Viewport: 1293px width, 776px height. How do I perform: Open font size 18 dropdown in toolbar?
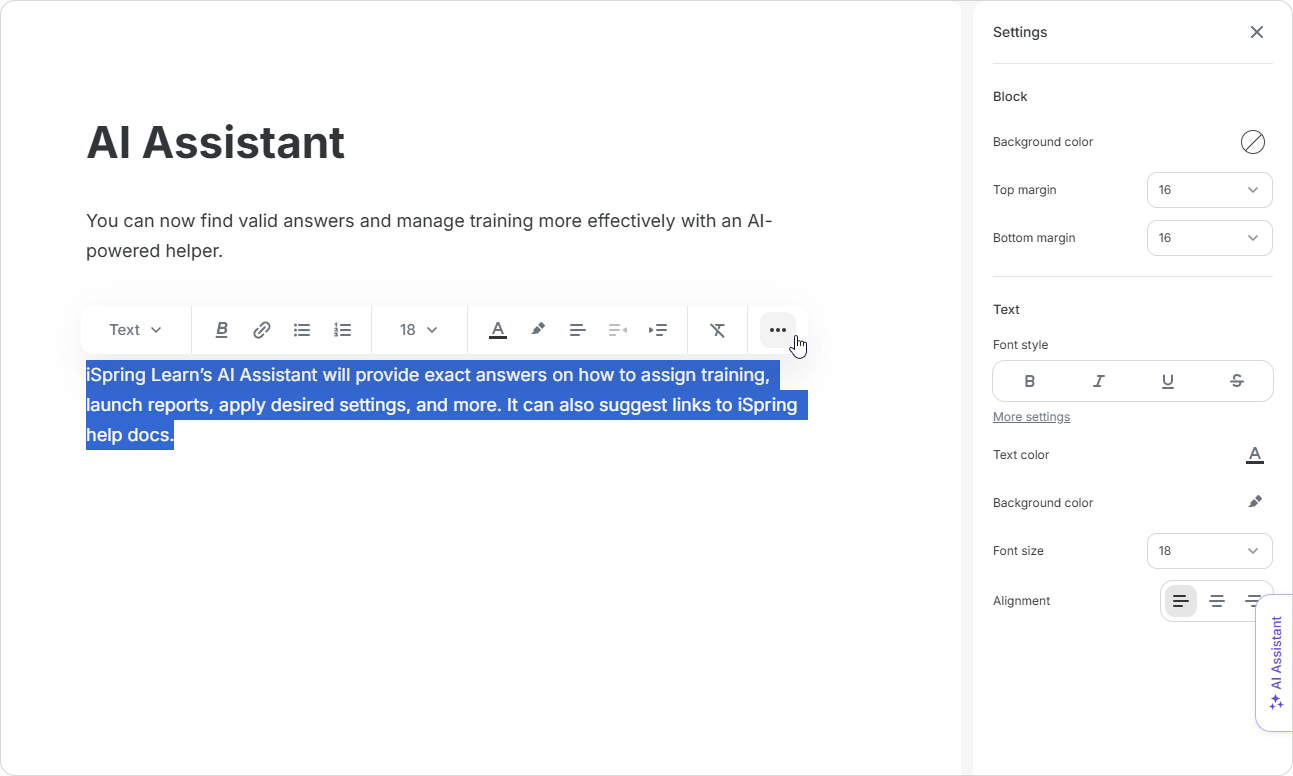[x=419, y=330]
